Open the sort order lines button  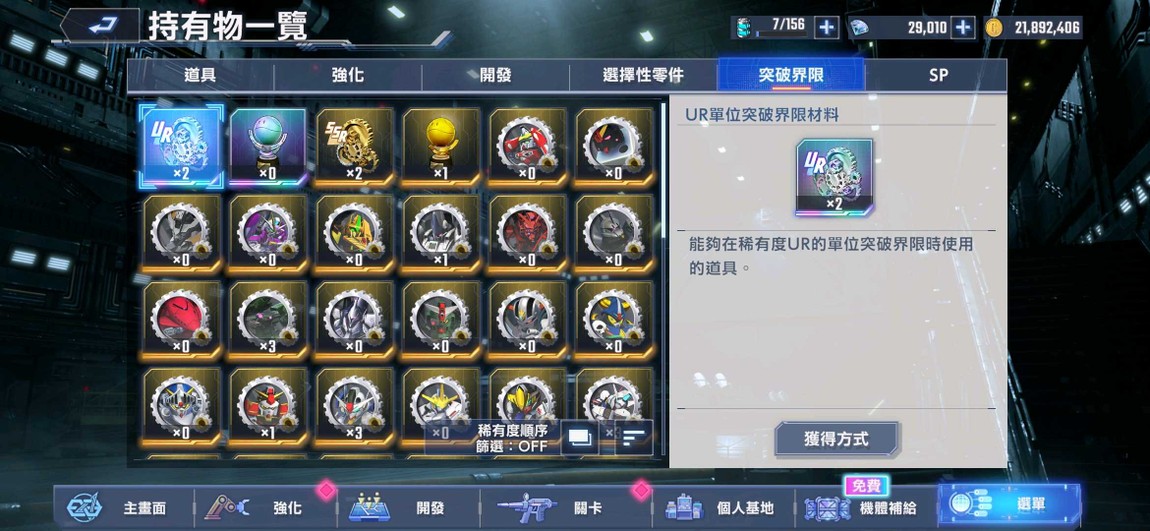634,438
